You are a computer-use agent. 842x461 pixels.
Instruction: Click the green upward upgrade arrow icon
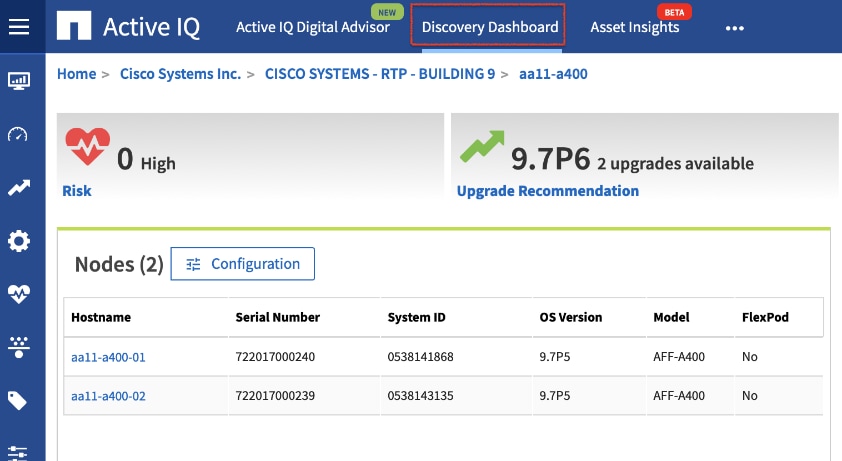tap(482, 146)
